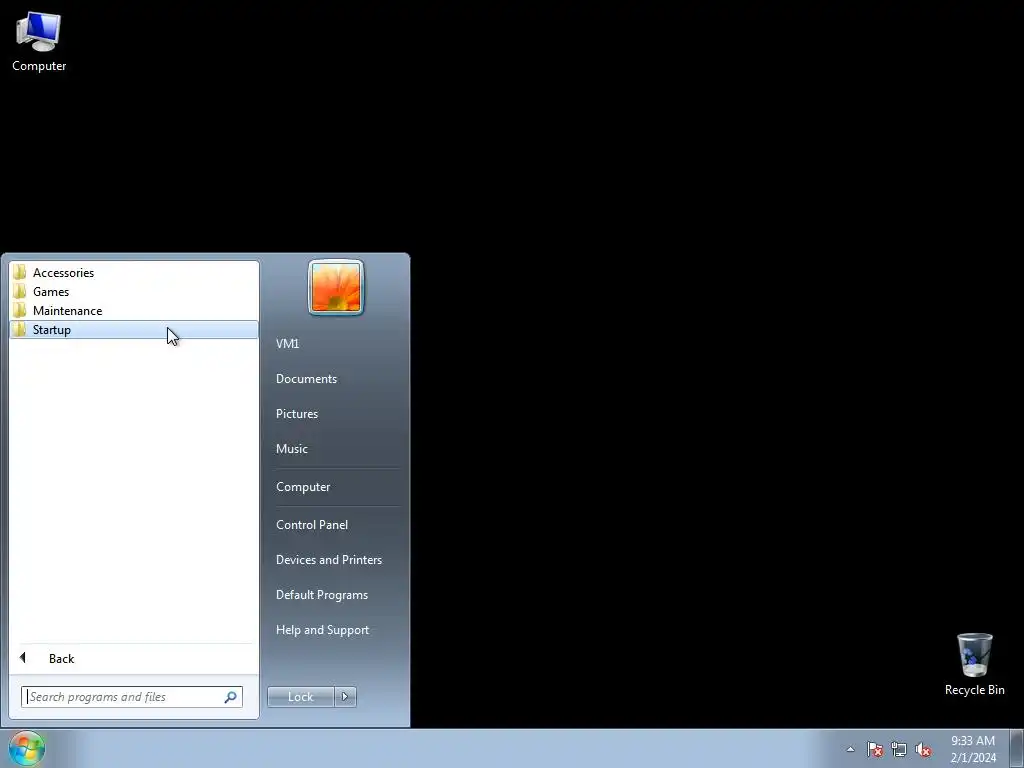The width and height of the screenshot is (1024, 768).
Task: Expand the Games programs folder
Action: pyautogui.click(x=134, y=291)
